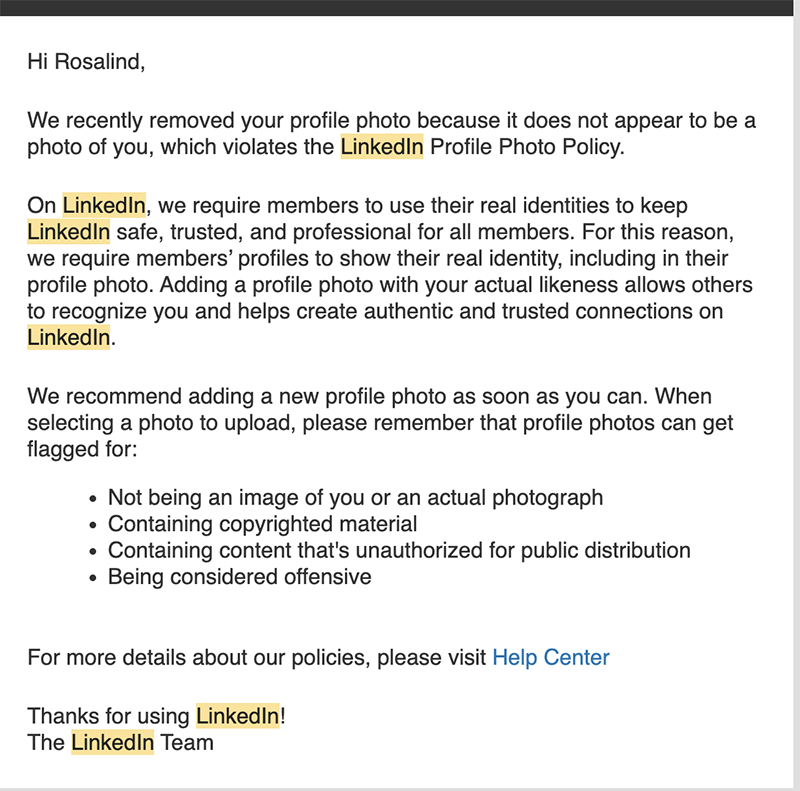Click highlighted LinkedIn in 'Thanks for using'
Viewport: 800px width, 791px height.
click(x=238, y=716)
